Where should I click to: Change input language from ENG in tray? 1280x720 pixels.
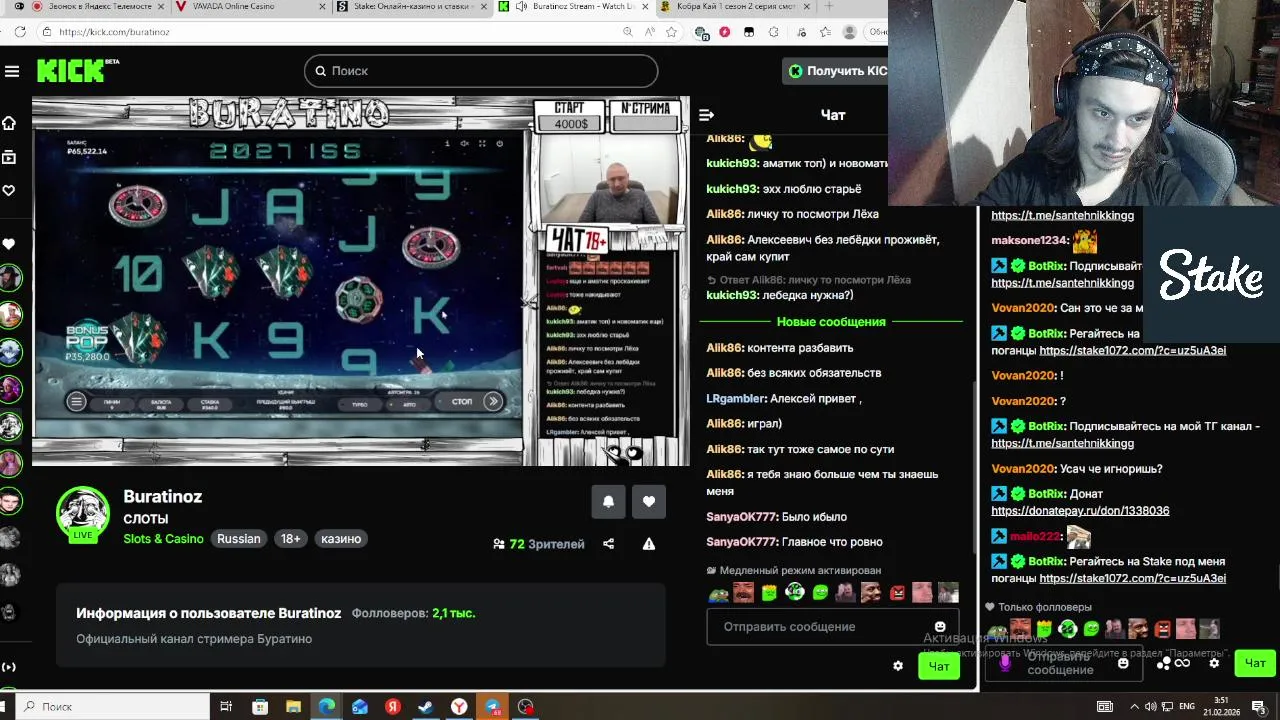(1186, 707)
